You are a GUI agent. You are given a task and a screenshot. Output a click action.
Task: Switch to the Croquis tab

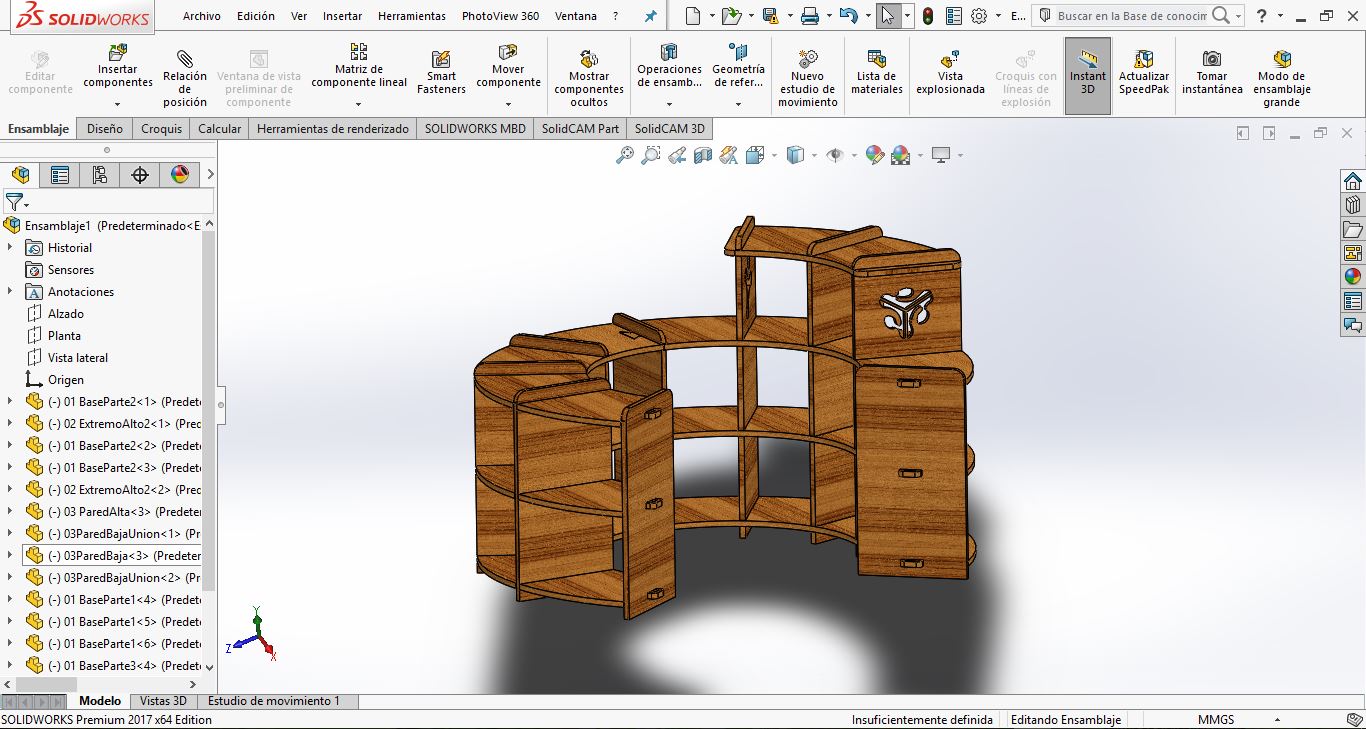point(161,129)
